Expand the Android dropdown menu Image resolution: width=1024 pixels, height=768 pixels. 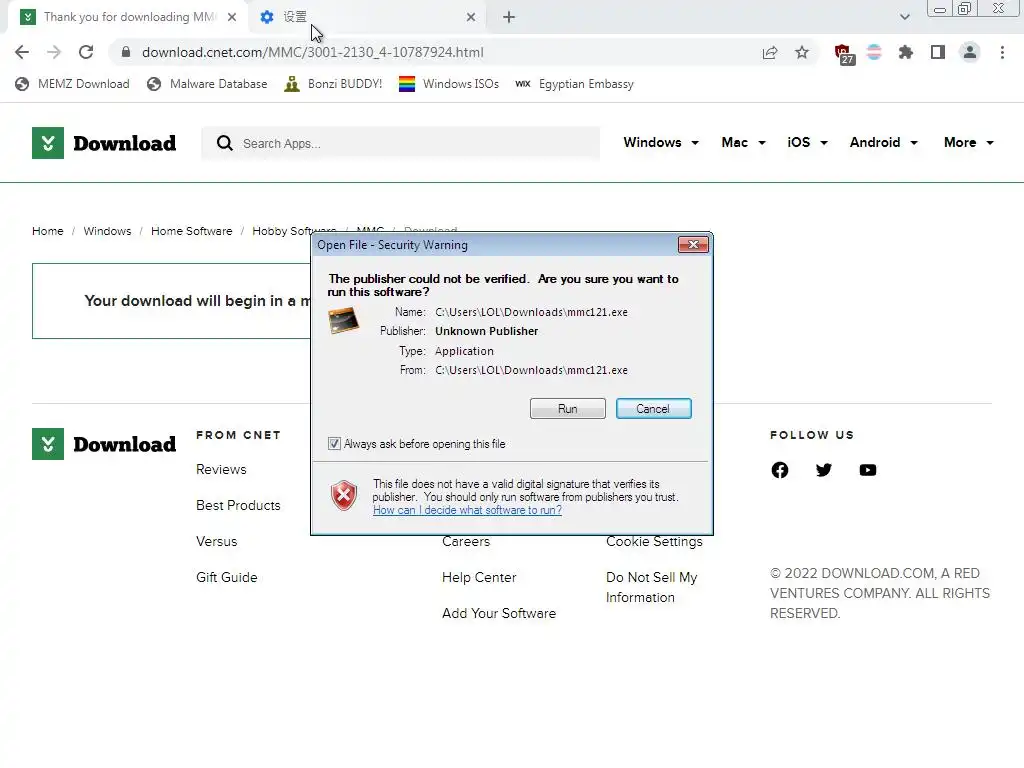(x=884, y=142)
